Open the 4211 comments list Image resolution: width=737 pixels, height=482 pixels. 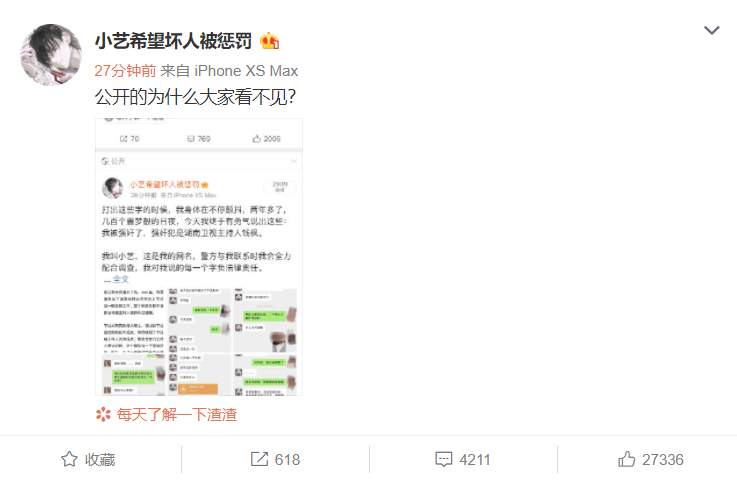coord(475,459)
